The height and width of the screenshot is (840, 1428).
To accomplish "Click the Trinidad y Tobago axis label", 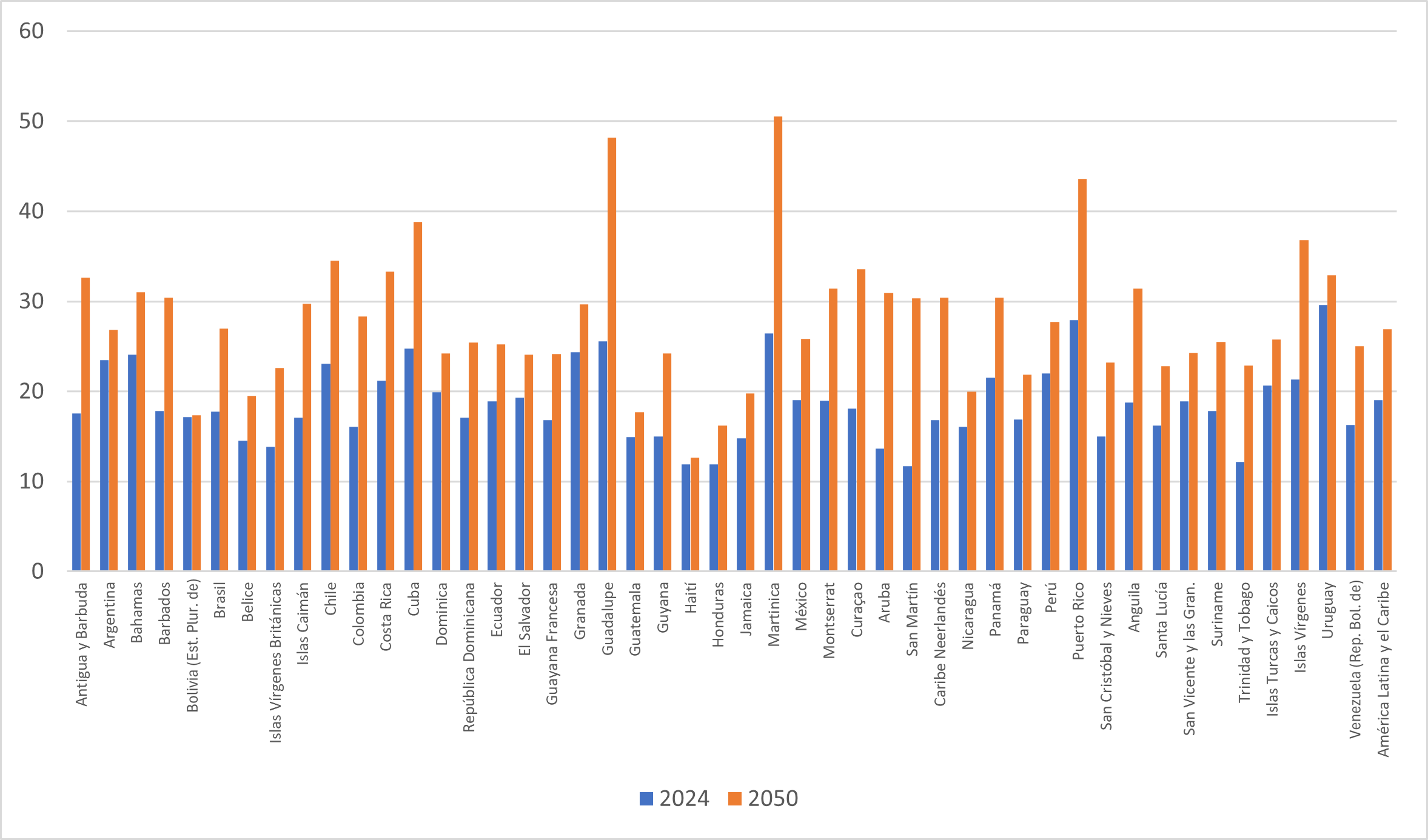I will tap(1244, 642).
